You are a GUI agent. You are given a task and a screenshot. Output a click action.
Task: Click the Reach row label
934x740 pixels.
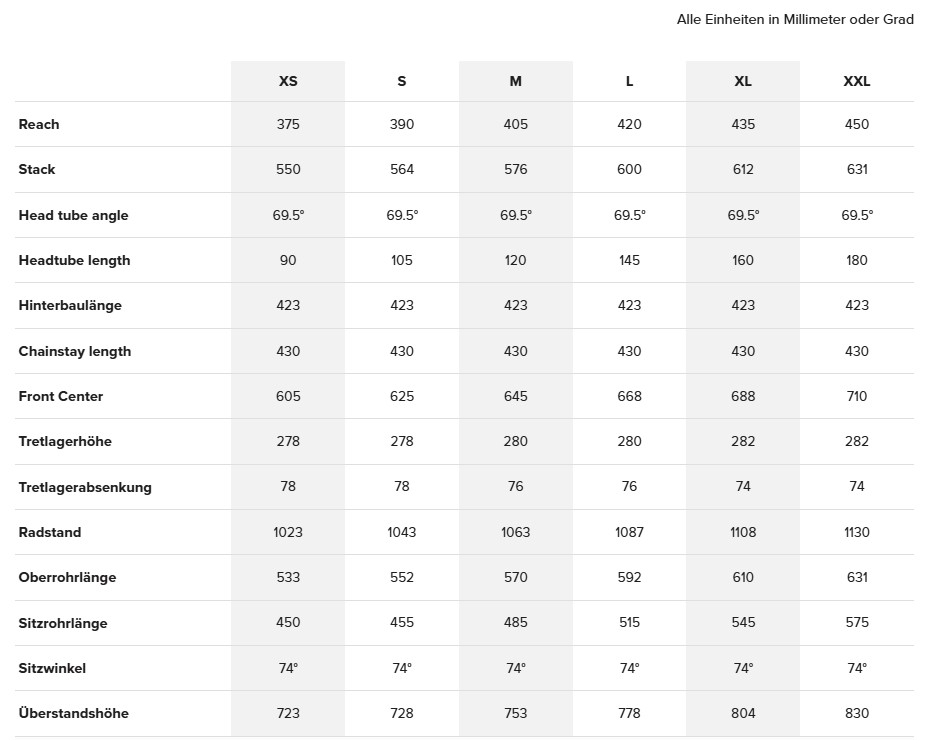click(39, 124)
